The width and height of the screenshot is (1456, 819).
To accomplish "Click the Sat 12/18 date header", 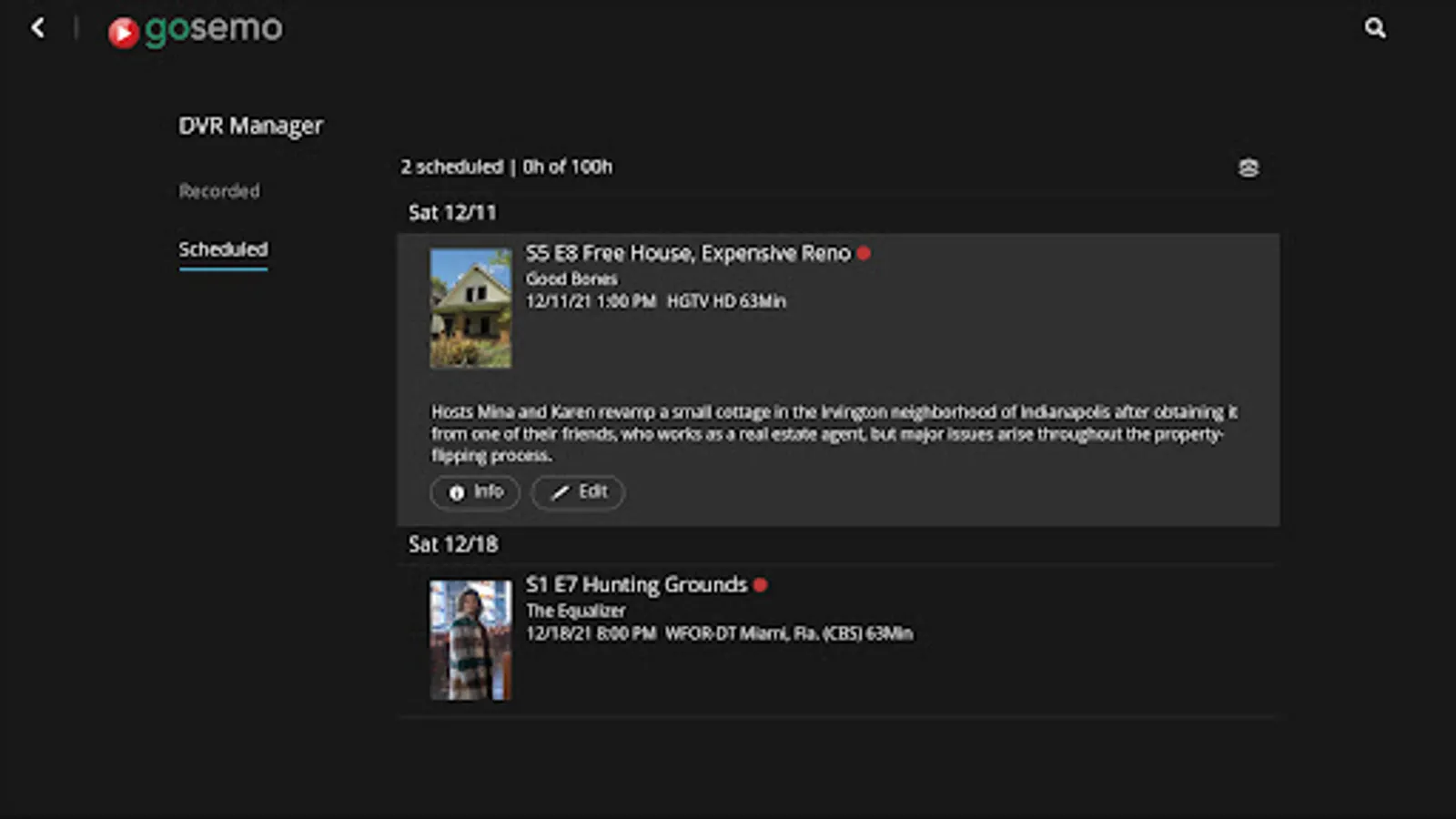I will tap(453, 544).
